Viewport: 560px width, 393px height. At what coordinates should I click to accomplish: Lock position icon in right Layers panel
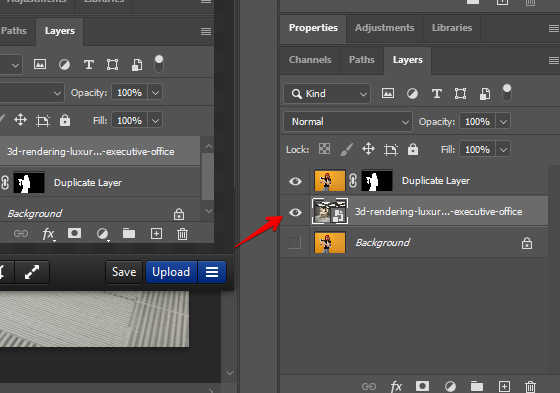pyautogui.click(x=368, y=149)
